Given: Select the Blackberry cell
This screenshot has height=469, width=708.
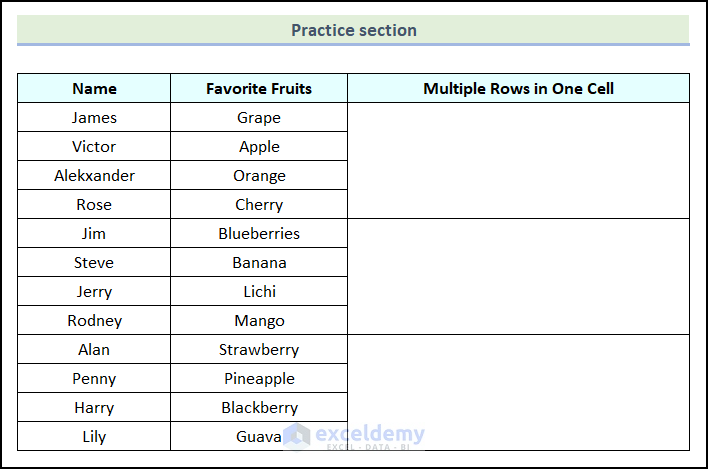Looking at the screenshot, I should [x=259, y=407].
